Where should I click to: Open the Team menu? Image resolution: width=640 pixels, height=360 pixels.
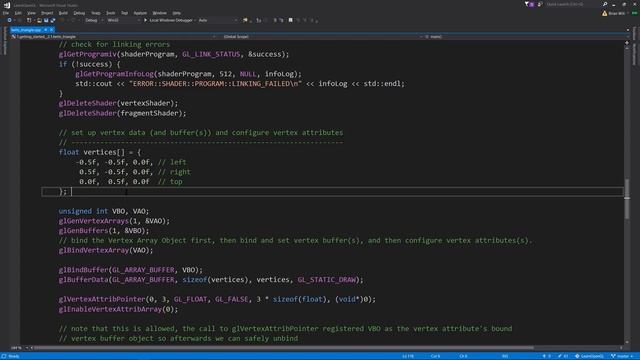click(96, 13)
